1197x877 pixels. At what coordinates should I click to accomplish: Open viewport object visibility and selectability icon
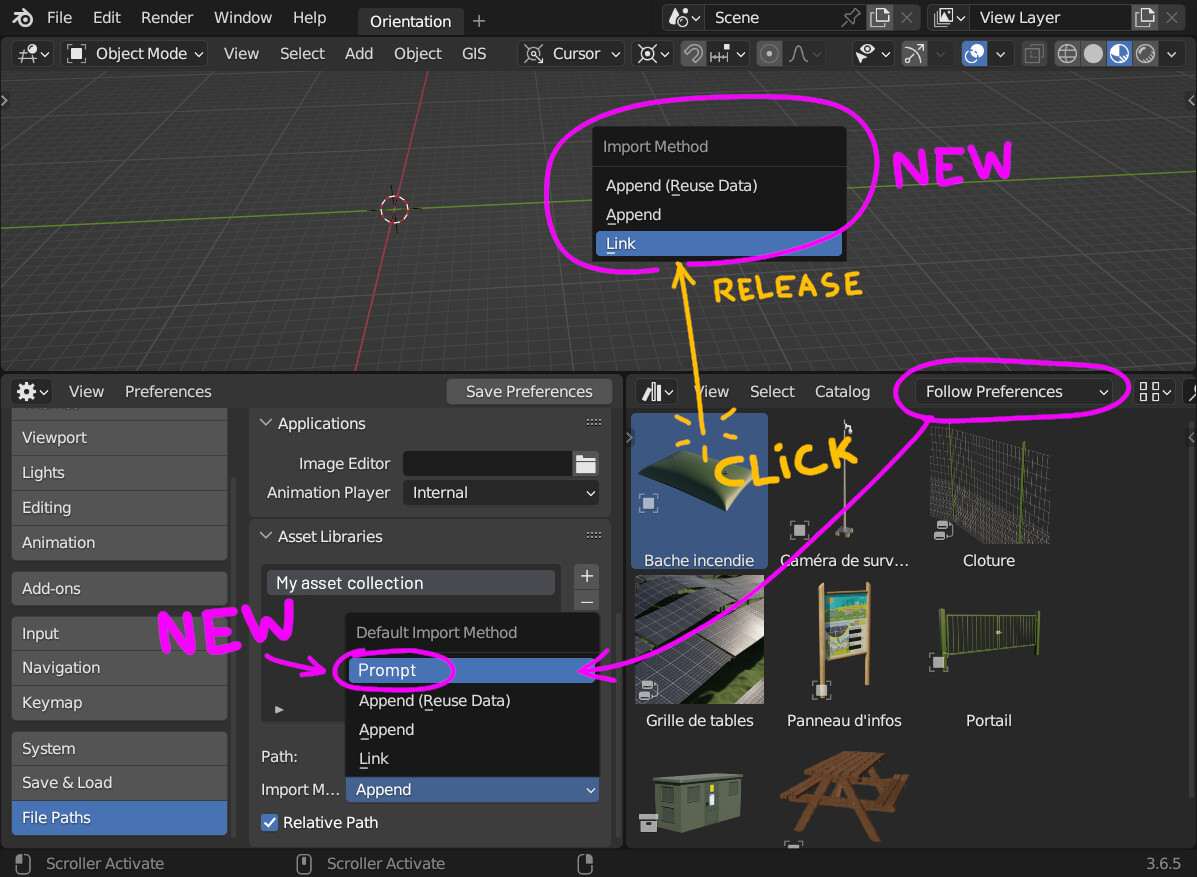873,53
